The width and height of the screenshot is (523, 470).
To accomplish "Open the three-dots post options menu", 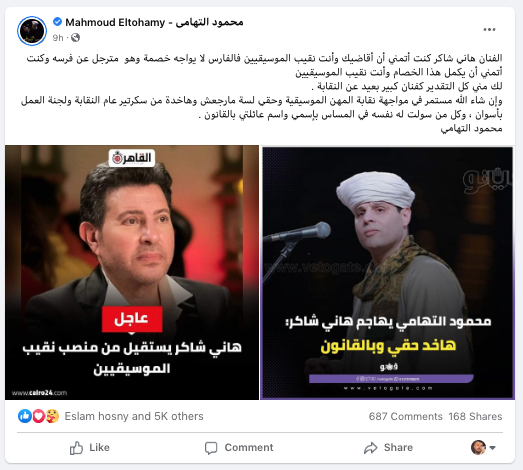I will 489,30.
